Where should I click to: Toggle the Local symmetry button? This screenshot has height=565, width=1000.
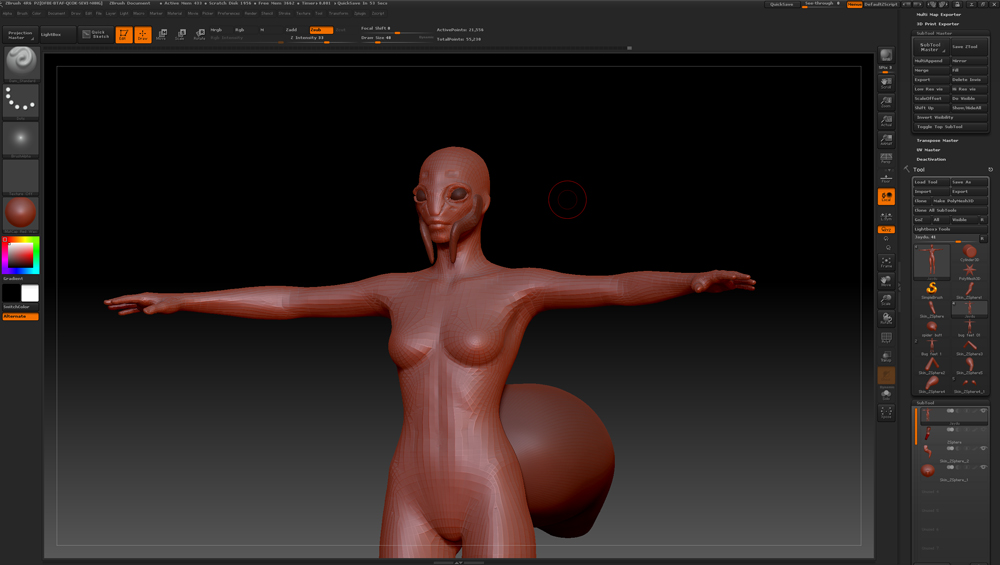point(886,197)
